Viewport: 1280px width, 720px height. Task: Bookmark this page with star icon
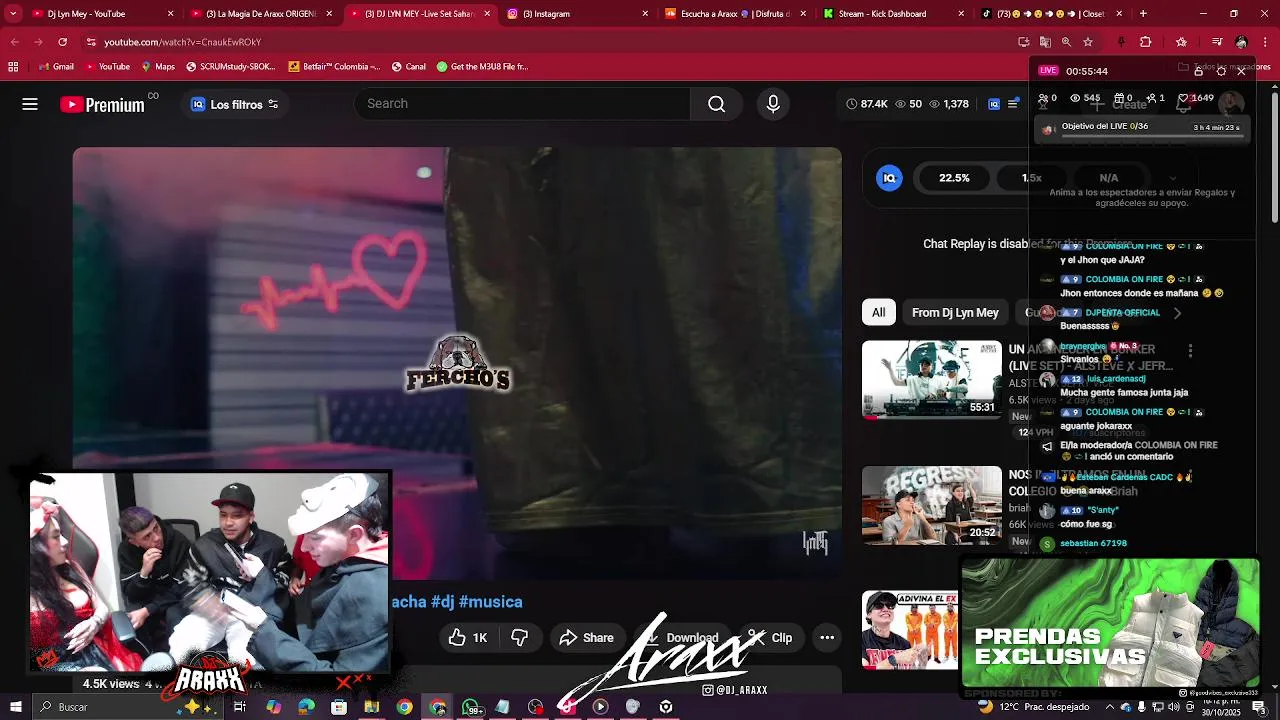tap(1088, 42)
